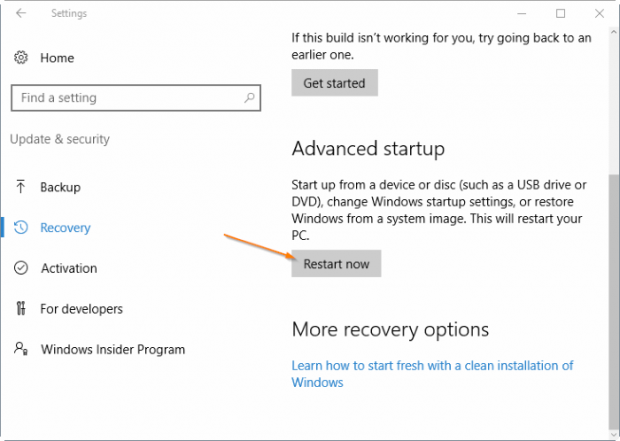Click the Windows Insider Program person icon
This screenshot has width=620, height=441.
21,349
